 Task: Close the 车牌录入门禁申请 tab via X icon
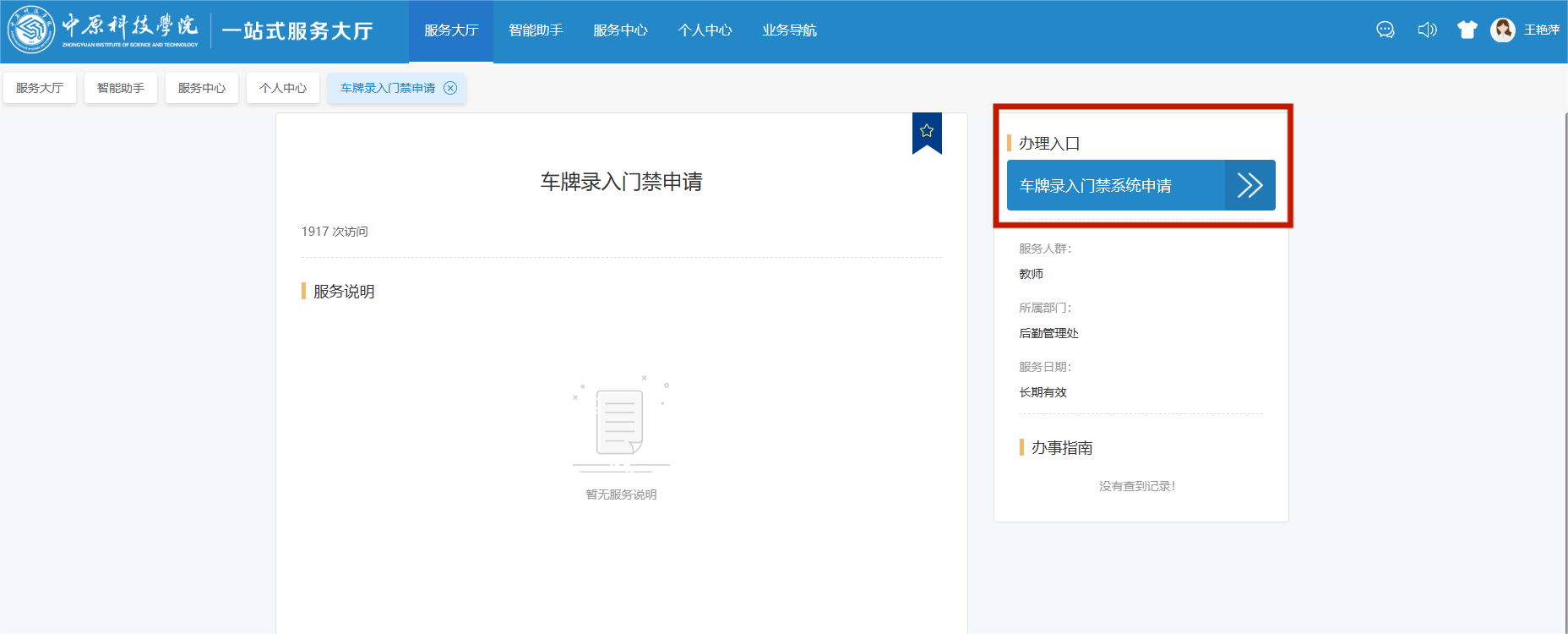[450, 88]
